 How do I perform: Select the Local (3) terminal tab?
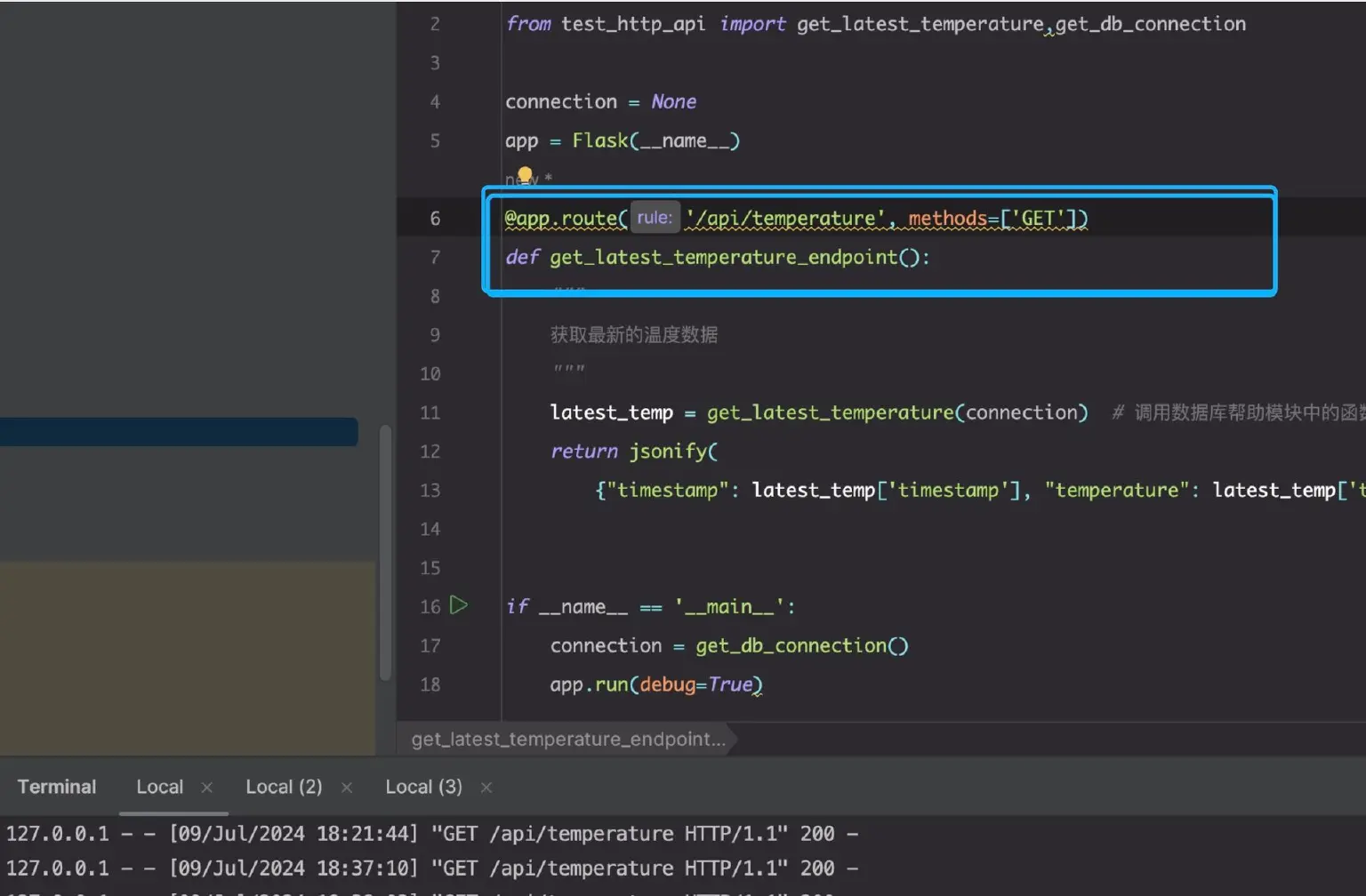[423, 787]
